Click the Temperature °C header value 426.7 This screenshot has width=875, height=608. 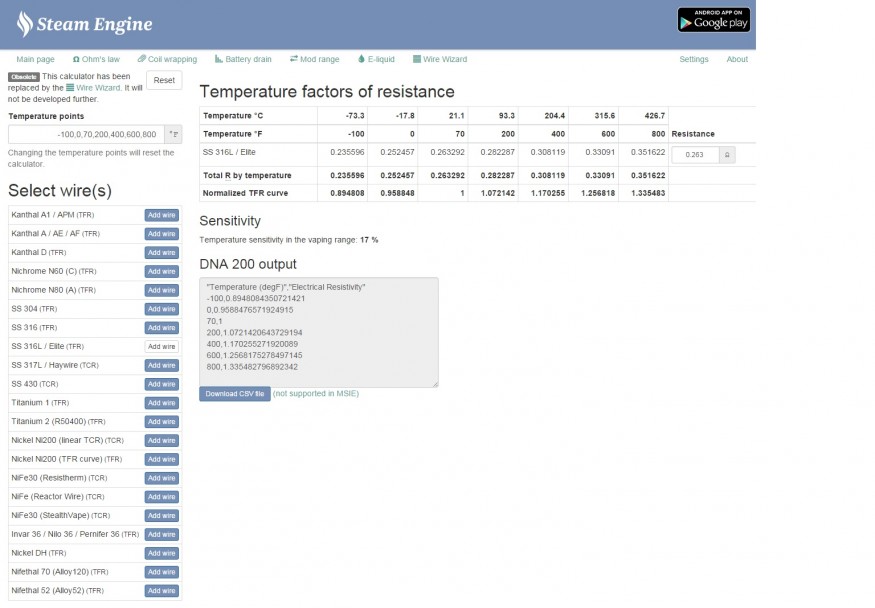point(655,115)
